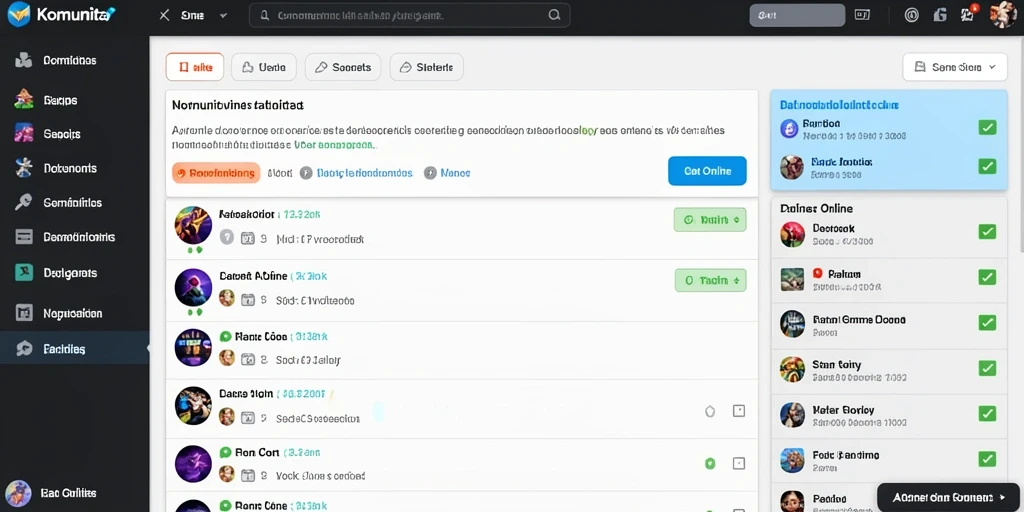Click the X icon beside header dropdown
1024x512 pixels.
coord(165,15)
